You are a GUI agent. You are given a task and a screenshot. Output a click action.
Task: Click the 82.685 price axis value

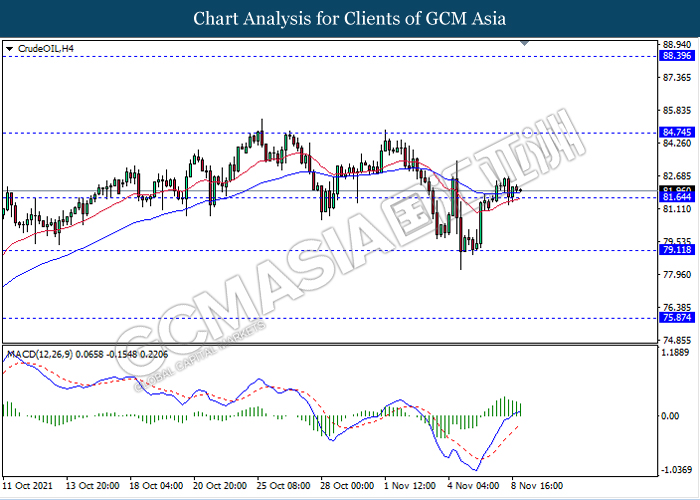pos(678,176)
